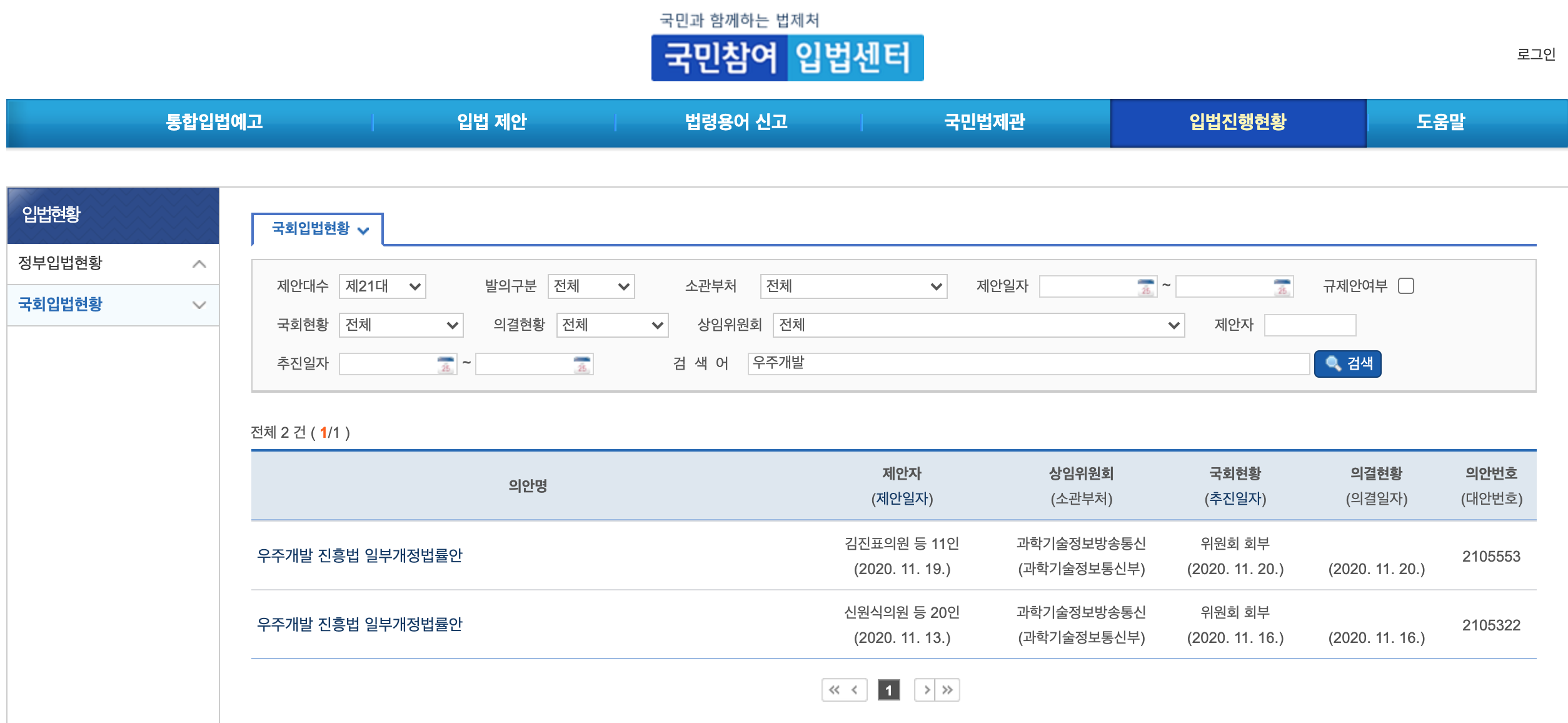Image resolution: width=1568 pixels, height=723 pixels.
Task: Open the 제안대수 제21대 dropdown
Action: 382,286
